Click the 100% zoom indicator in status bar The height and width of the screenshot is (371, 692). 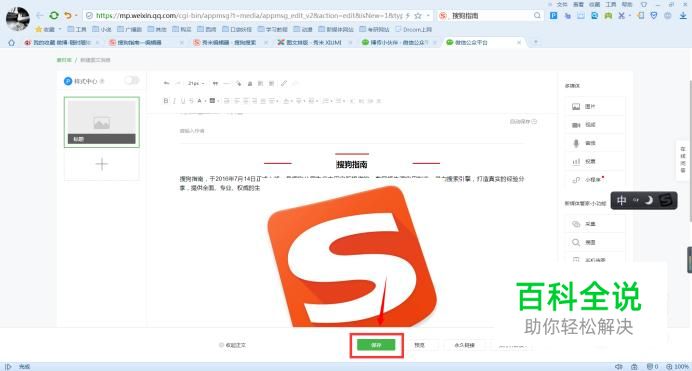point(678,367)
